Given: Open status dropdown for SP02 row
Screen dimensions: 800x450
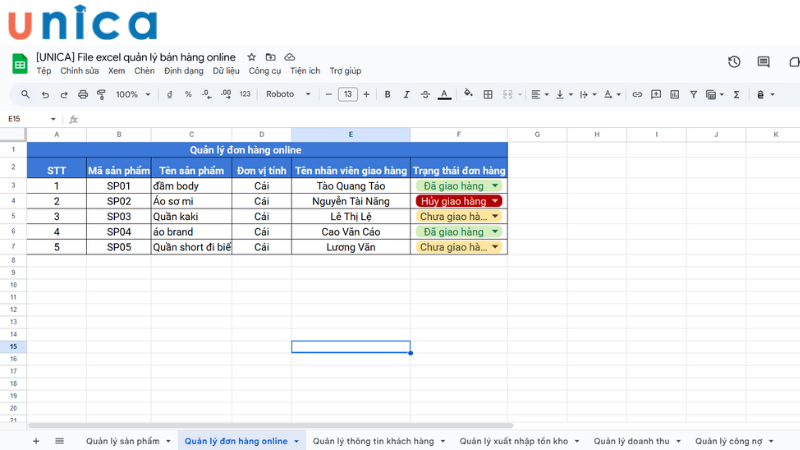Looking at the screenshot, I should tap(495, 201).
